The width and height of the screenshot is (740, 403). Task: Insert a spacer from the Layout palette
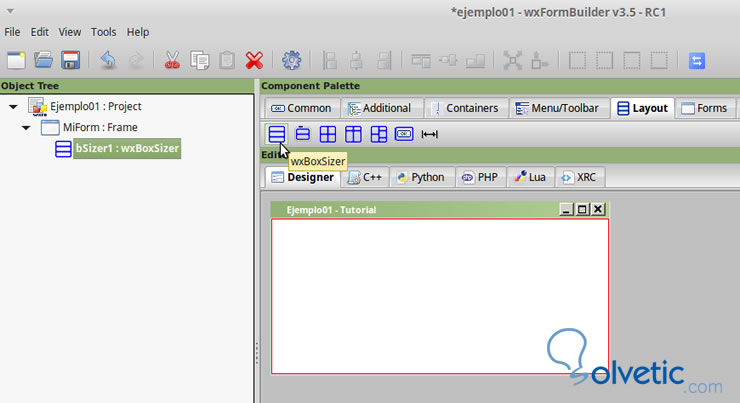[x=429, y=134]
